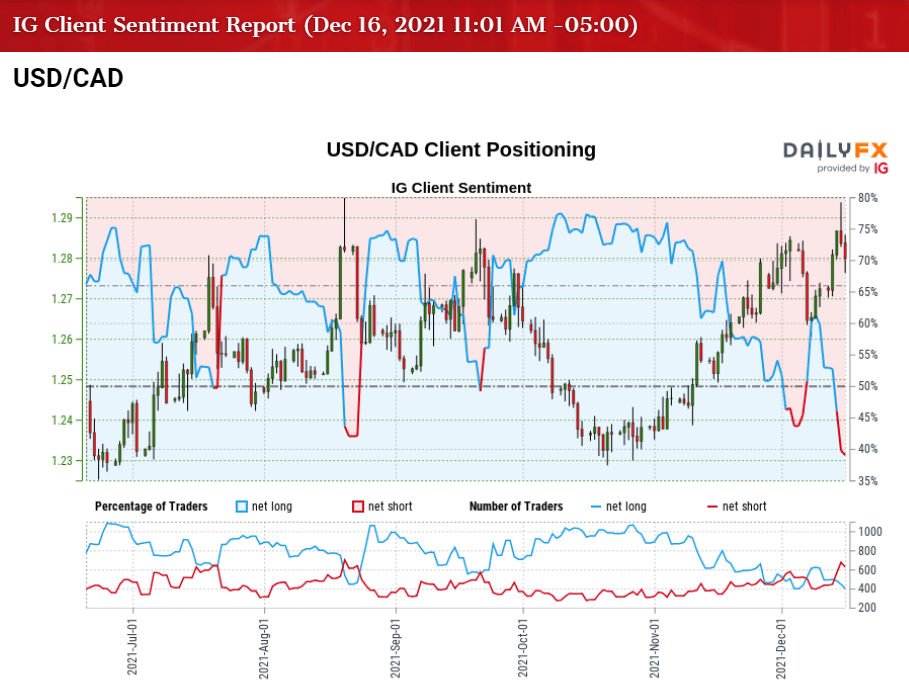Screen dimensions: 909x695
Task: Click the 1000 traders axis label
Action: click(x=870, y=532)
